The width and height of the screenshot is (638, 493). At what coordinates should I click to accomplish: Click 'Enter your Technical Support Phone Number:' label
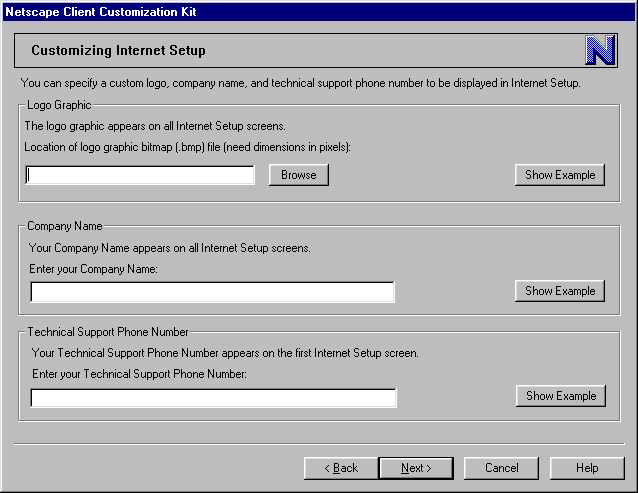(x=138, y=374)
